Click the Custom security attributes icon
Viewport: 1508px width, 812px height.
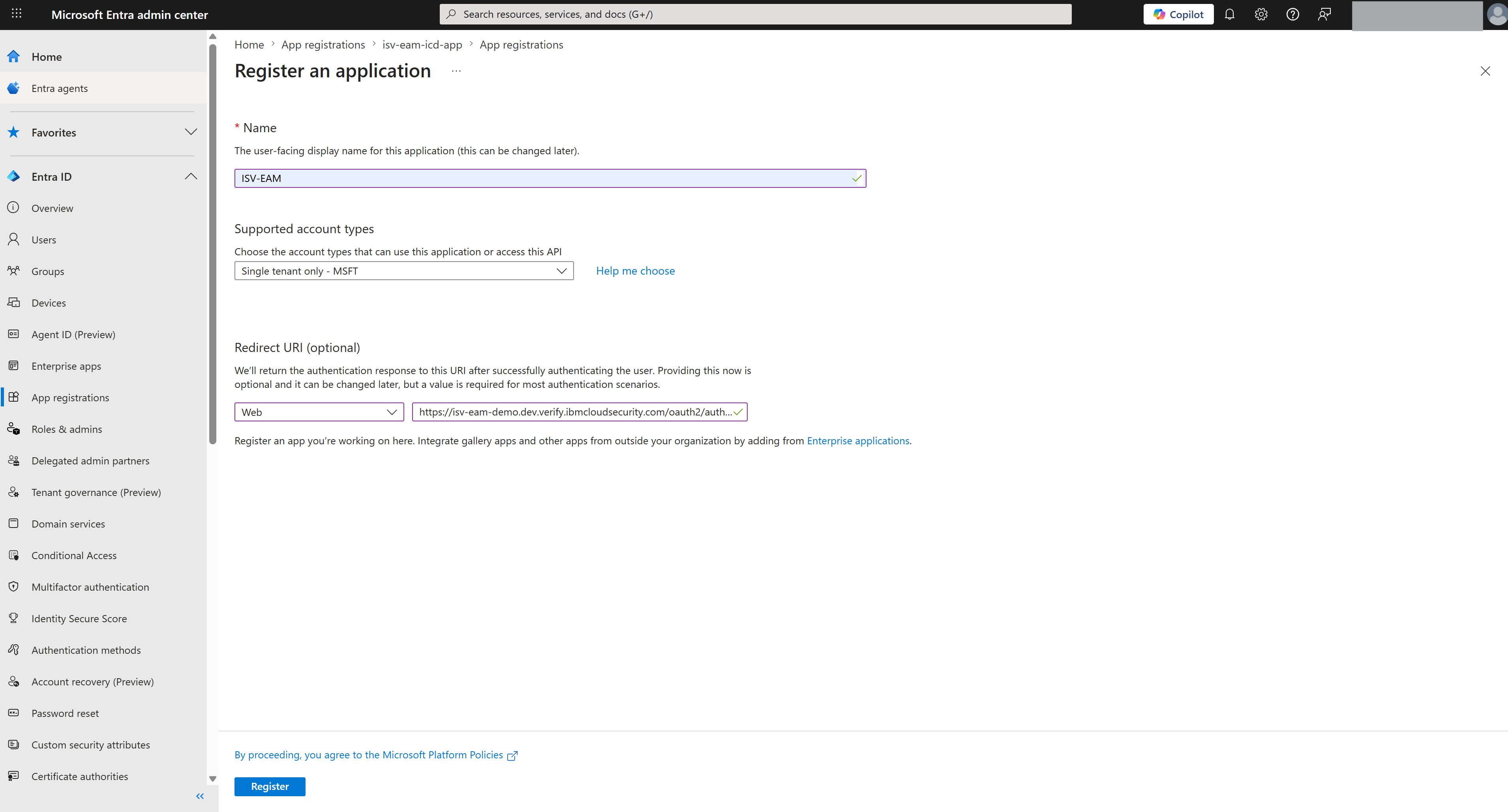click(x=13, y=745)
